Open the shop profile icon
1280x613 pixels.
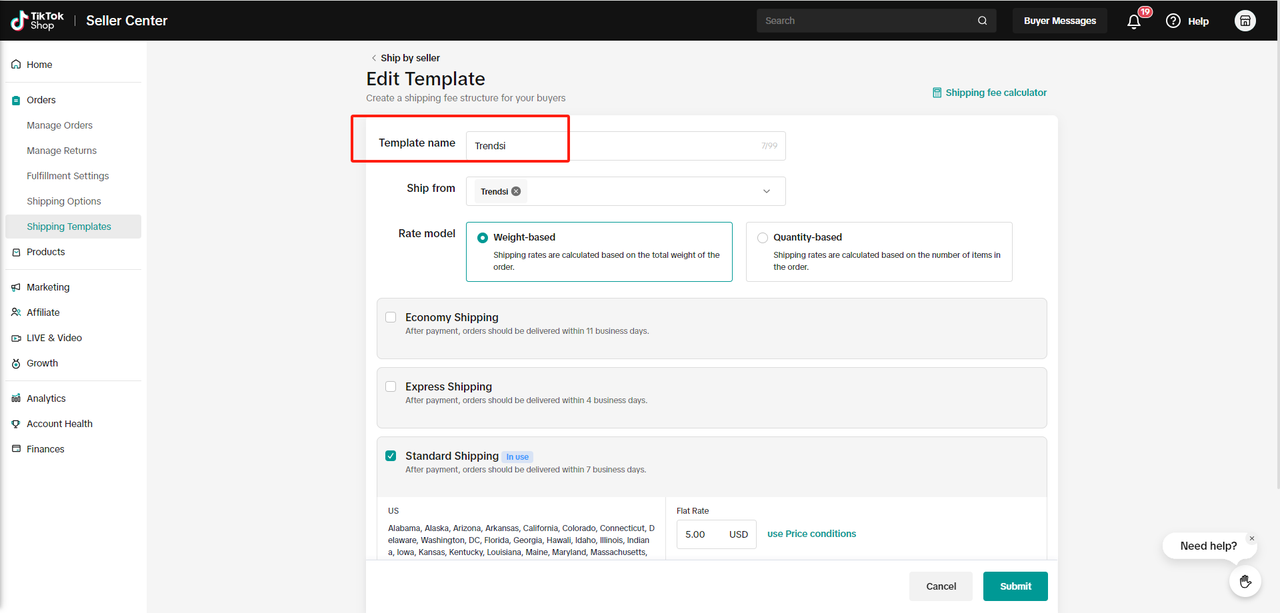coord(1245,21)
